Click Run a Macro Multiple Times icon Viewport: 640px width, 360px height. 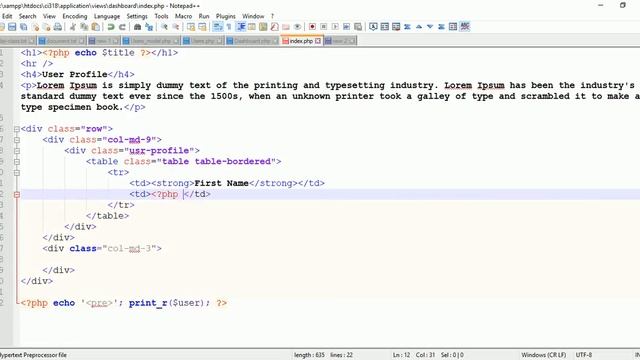coord(347,27)
